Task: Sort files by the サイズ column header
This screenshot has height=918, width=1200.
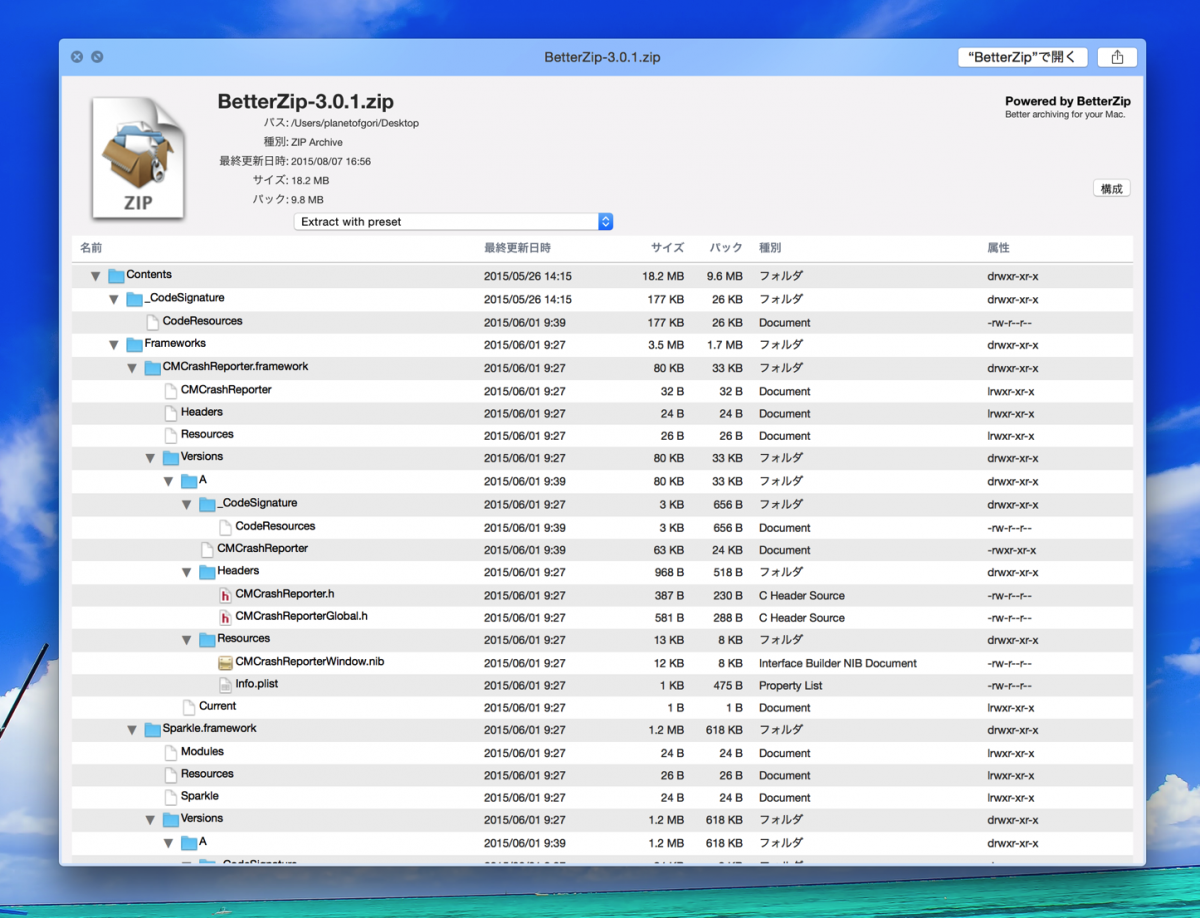Action: pyautogui.click(x=667, y=248)
